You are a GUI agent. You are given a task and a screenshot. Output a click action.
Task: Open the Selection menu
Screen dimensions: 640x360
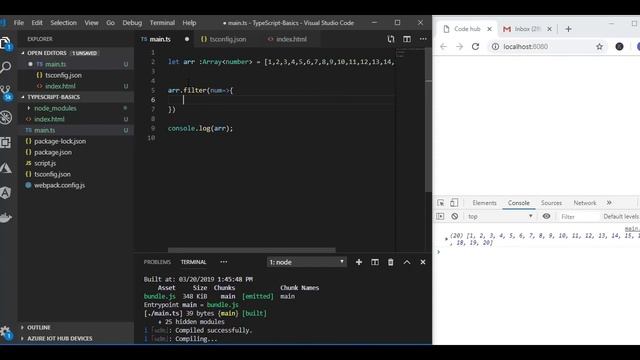(x=63, y=23)
